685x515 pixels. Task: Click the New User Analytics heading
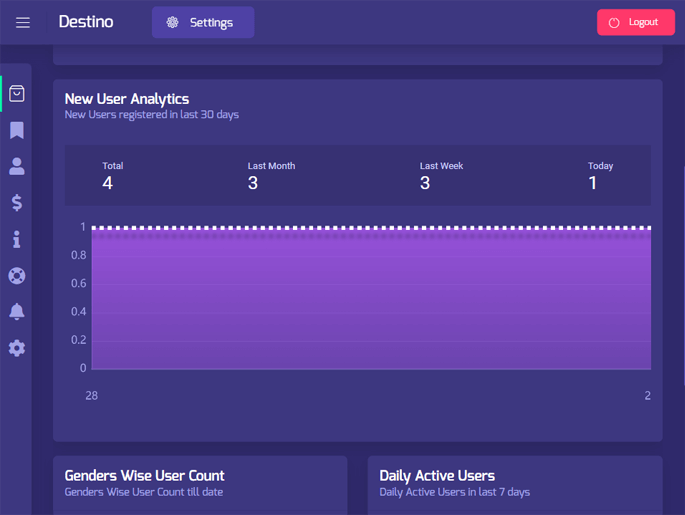pos(127,99)
